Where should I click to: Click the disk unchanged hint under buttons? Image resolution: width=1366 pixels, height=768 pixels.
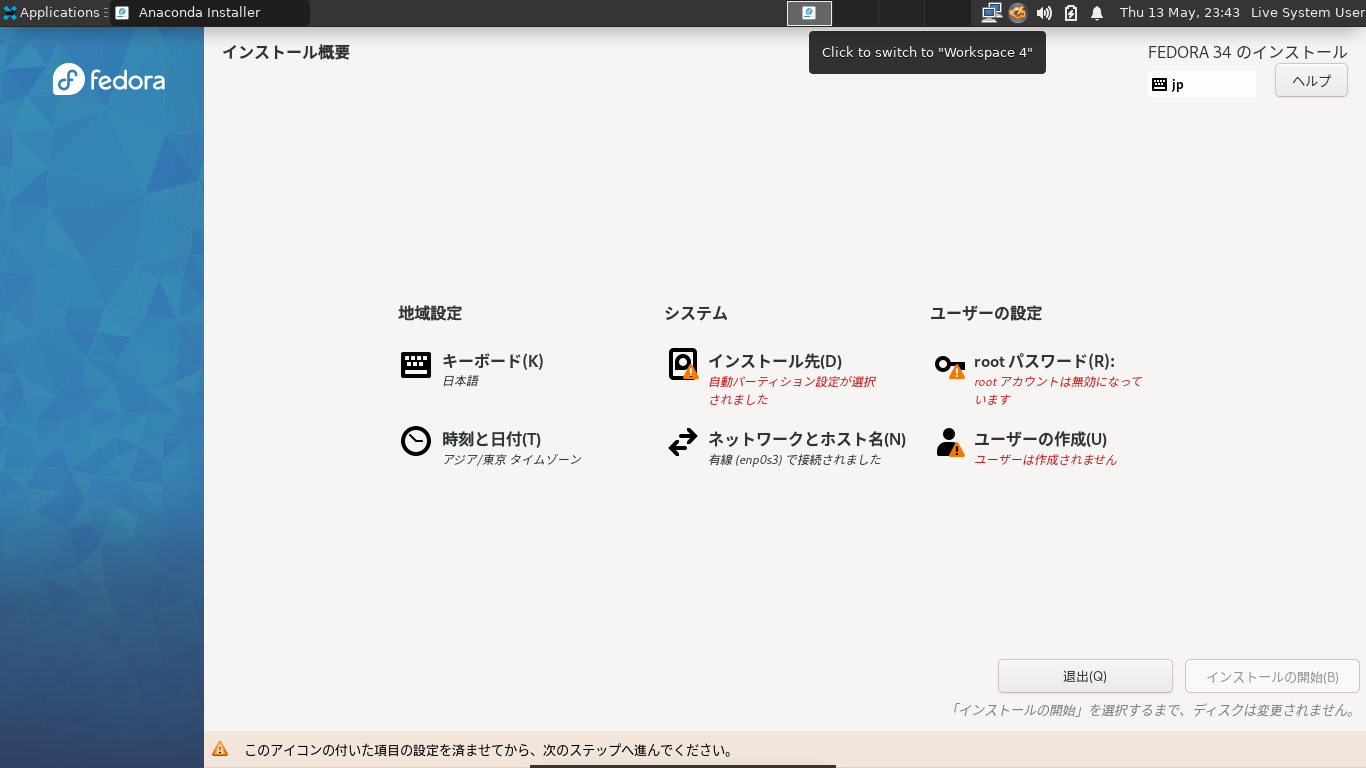point(1154,710)
